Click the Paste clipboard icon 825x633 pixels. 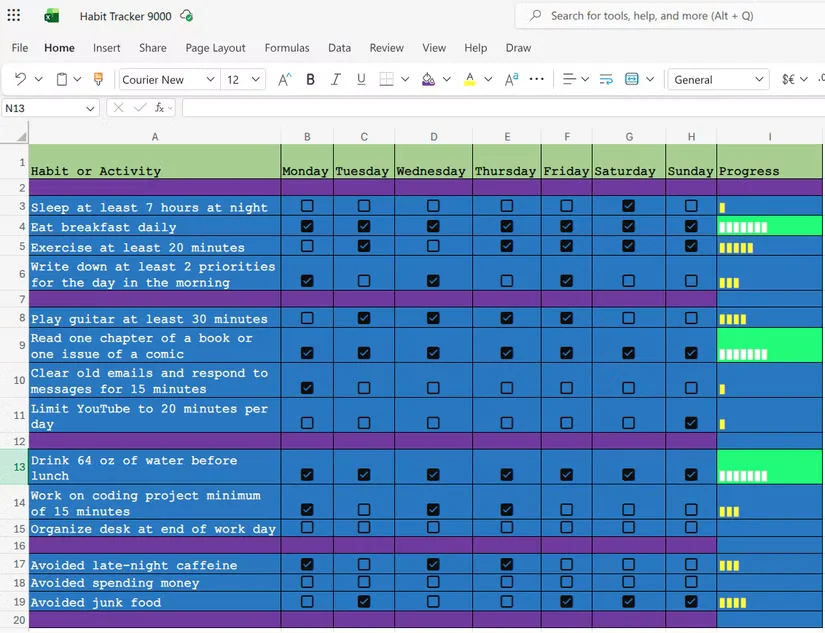point(62,79)
